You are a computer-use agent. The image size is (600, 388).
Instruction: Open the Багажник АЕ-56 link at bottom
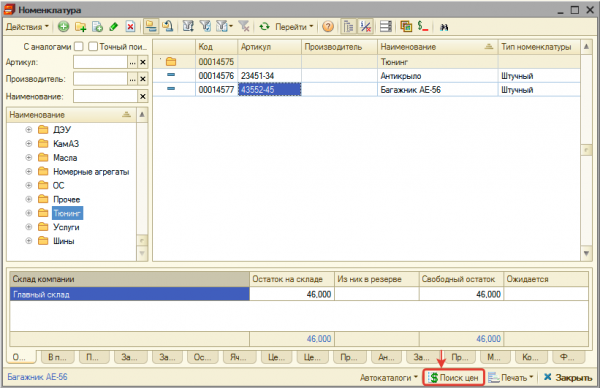(37, 377)
